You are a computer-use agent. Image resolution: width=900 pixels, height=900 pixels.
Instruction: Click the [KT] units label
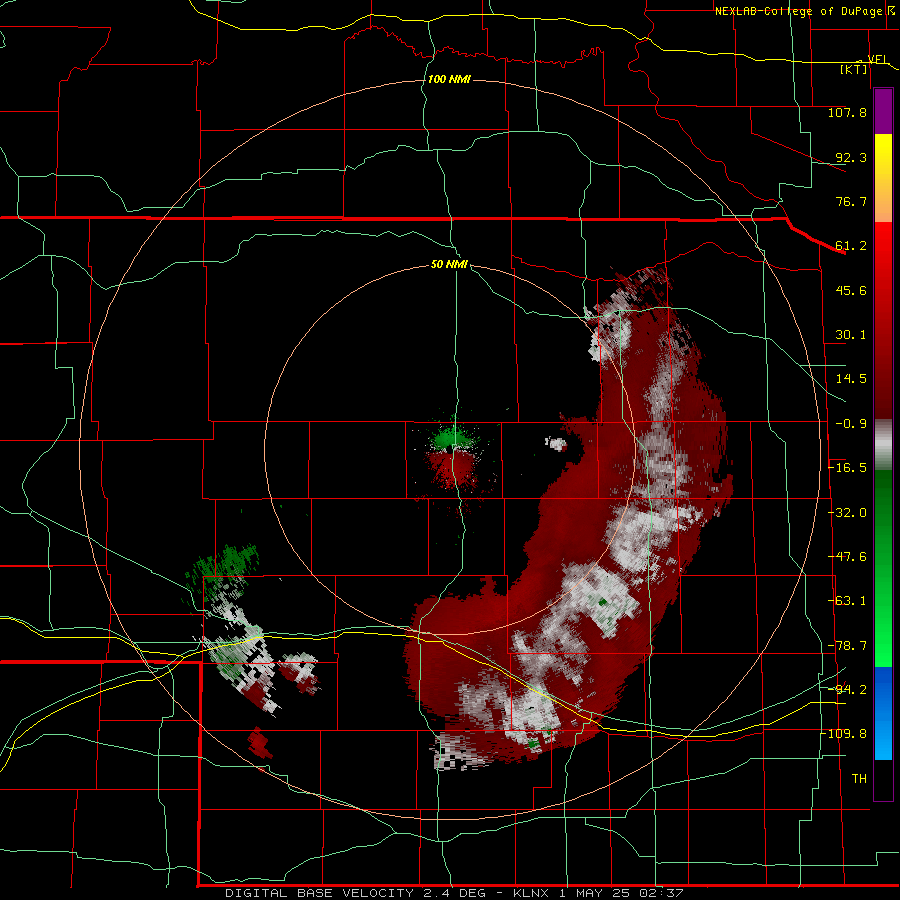(854, 69)
